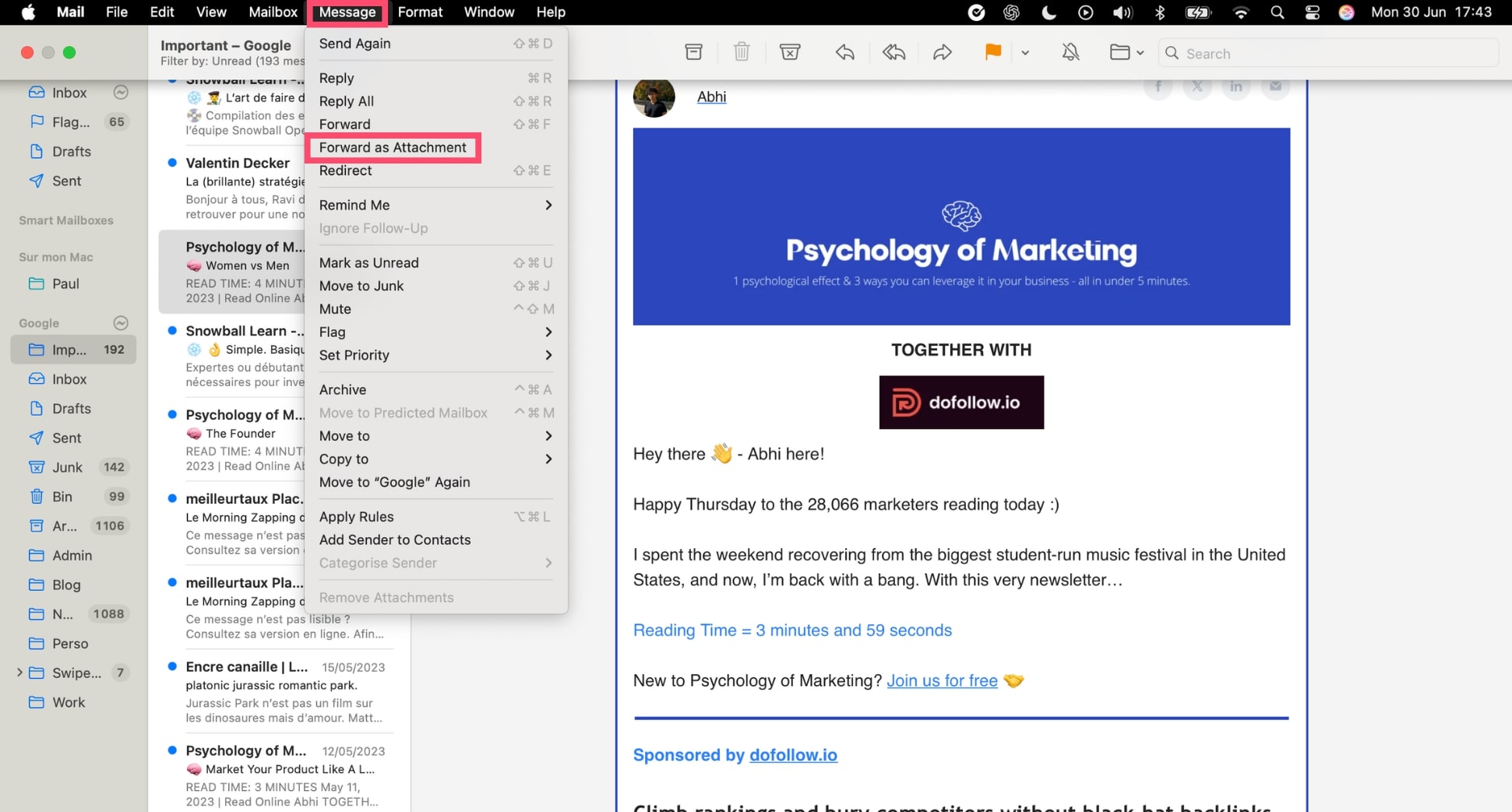Image resolution: width=1512 pixels, height=812 pixels.
Task: Open the Format menu in menu bar
Action: point(420,12)
